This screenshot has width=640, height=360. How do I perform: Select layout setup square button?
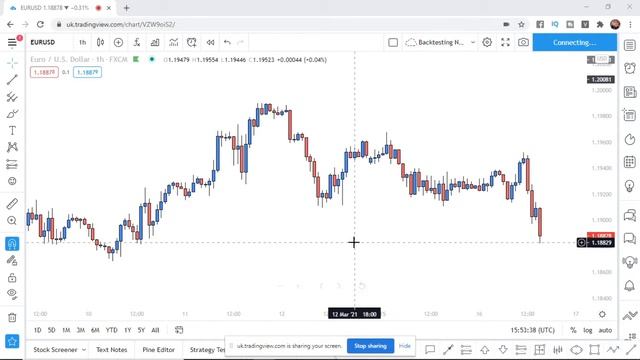(393, 42)
